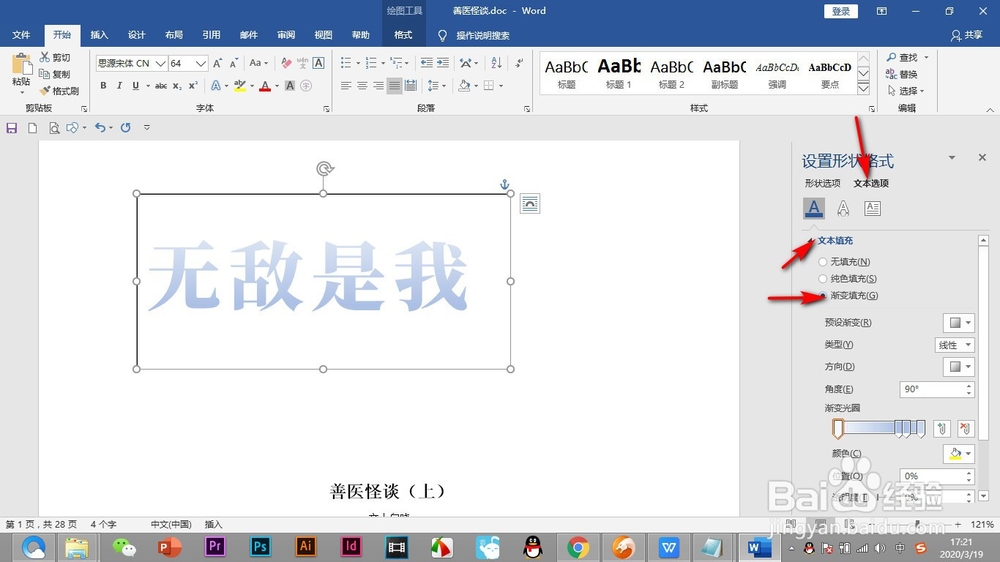The height and width of the screenshot is (562, 1000).
Task: Remove the gradient stop
Action: (965, 429)
